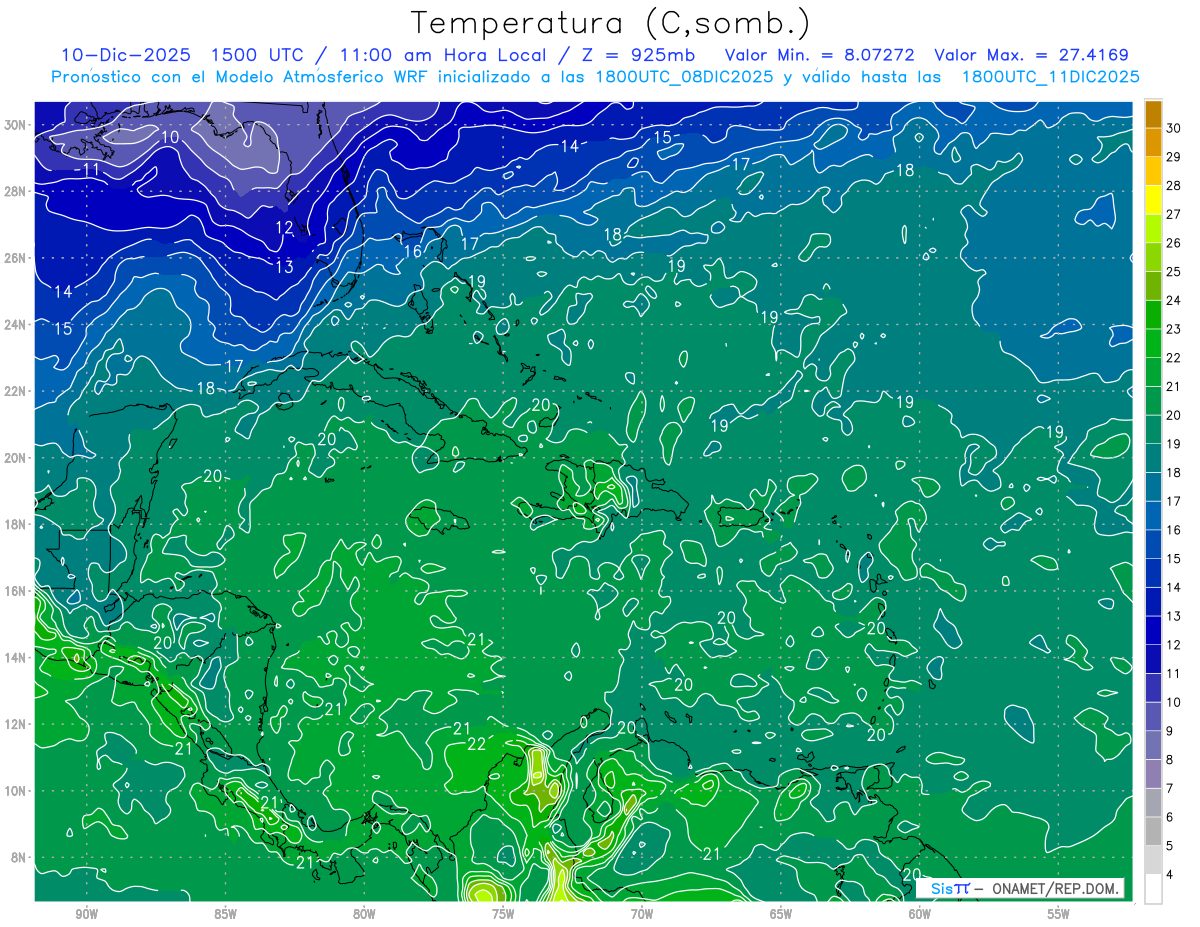Click the '7' label on the colorbar
Screen dimensions: 1200x927
coord(1171,789)
